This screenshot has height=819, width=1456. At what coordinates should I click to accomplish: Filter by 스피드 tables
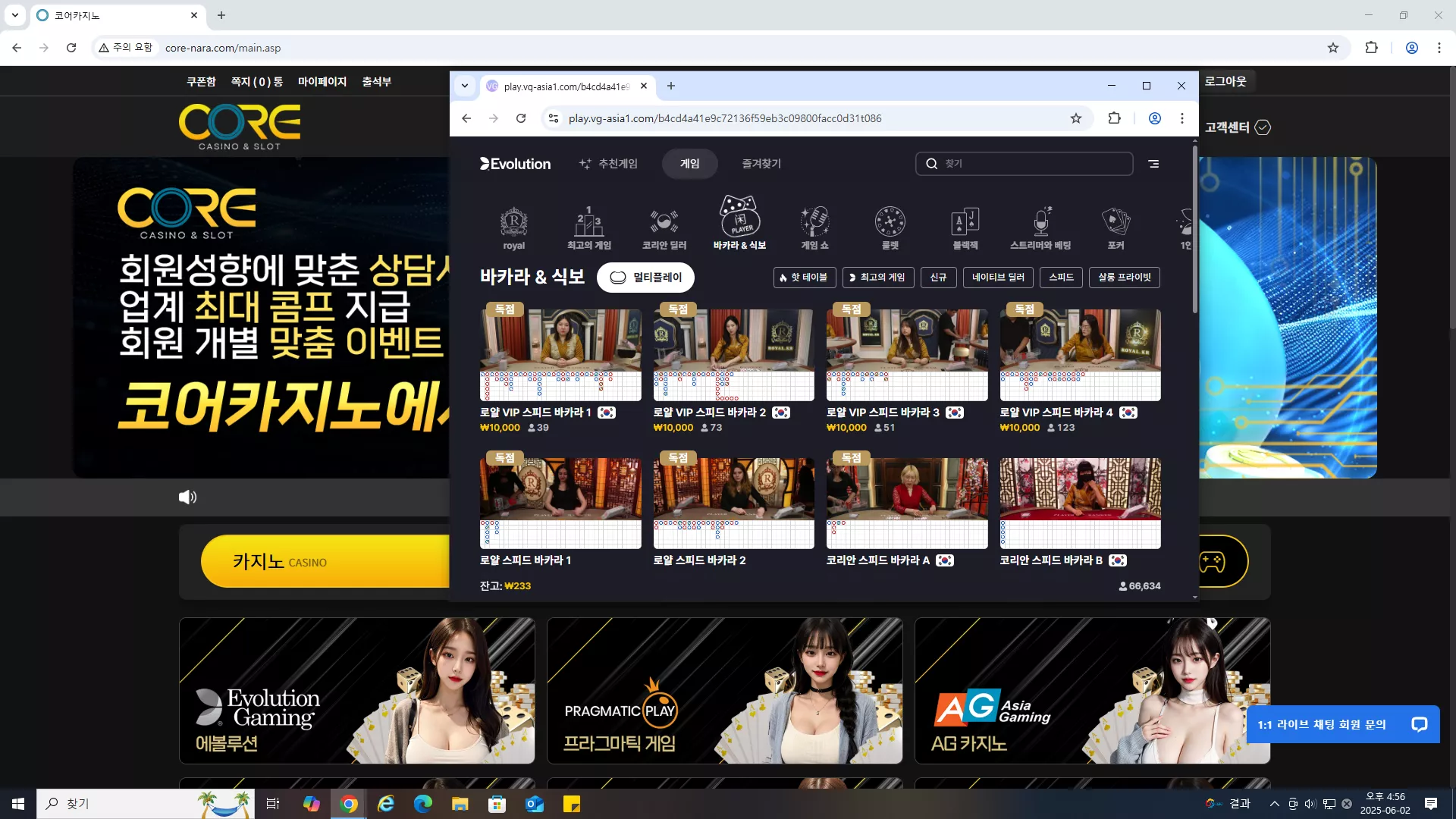point(1061,278)
